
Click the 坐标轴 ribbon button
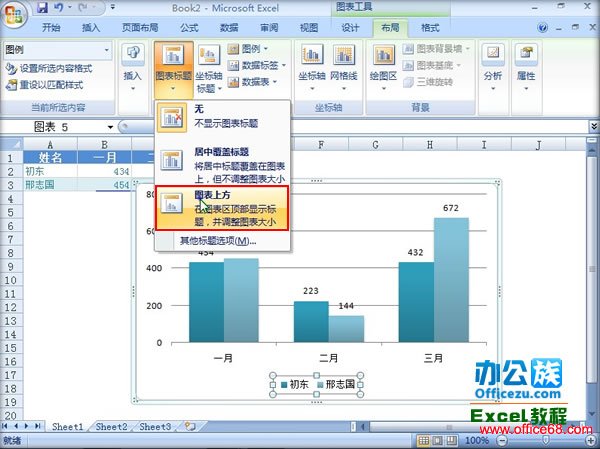(311, 67)
